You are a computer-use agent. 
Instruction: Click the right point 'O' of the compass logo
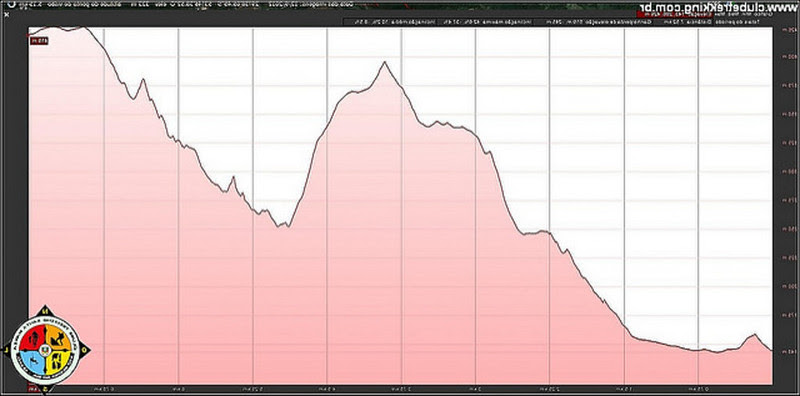[85, 350]
